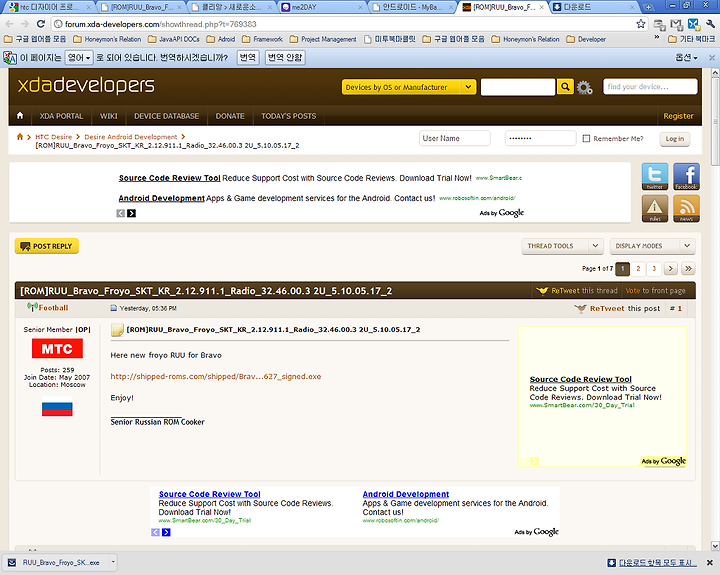Click the MTC avatar image
This screenshot has height=575, width=720.
click(57, 349)
